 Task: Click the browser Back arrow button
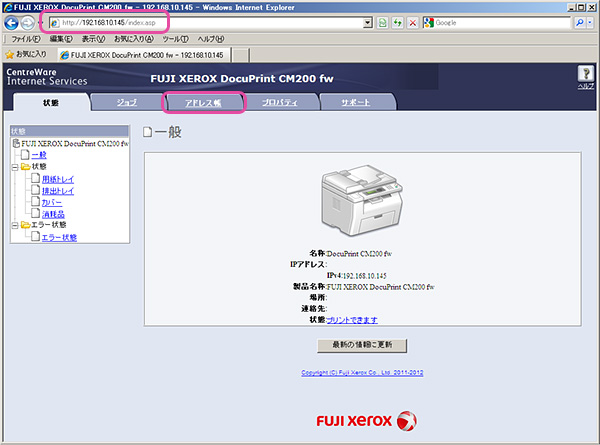(x=11, y=22)
